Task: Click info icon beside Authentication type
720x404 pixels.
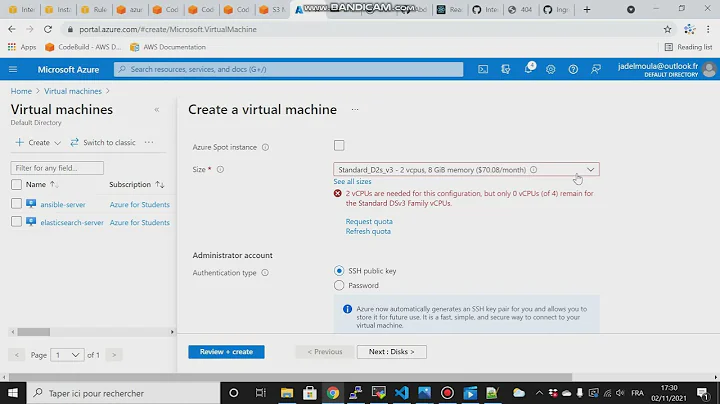Action: (265, 273)
